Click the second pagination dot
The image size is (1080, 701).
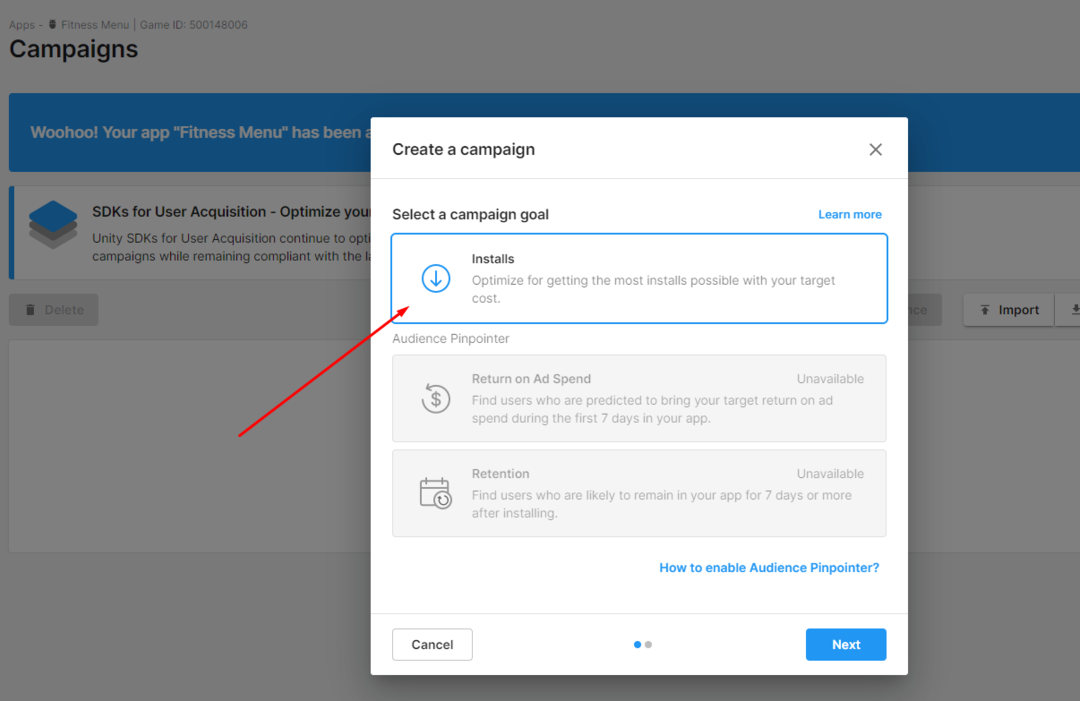(648, 645)
